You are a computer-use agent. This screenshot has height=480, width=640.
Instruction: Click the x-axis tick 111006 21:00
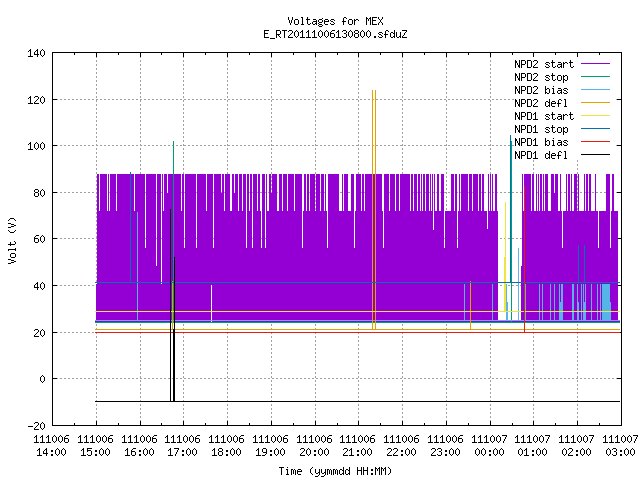click(358, 446)
